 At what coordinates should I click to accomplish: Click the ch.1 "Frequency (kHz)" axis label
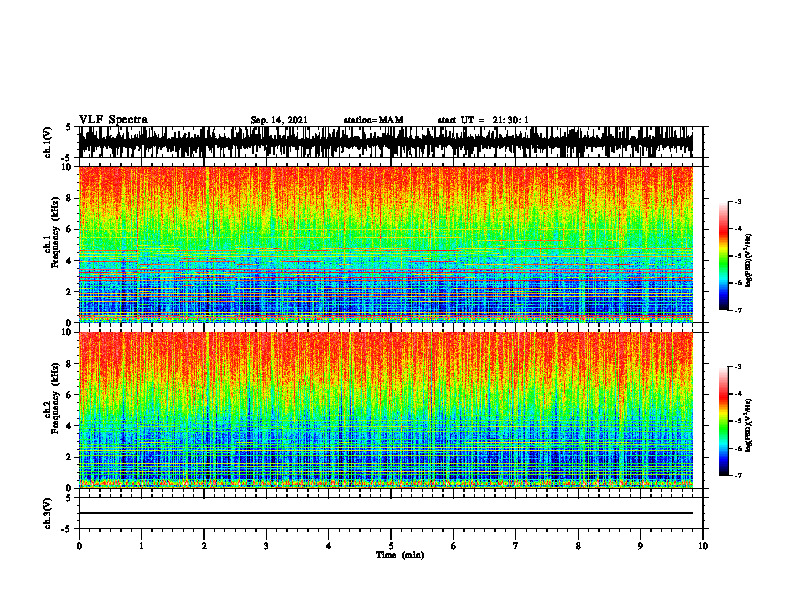[55, 233]
